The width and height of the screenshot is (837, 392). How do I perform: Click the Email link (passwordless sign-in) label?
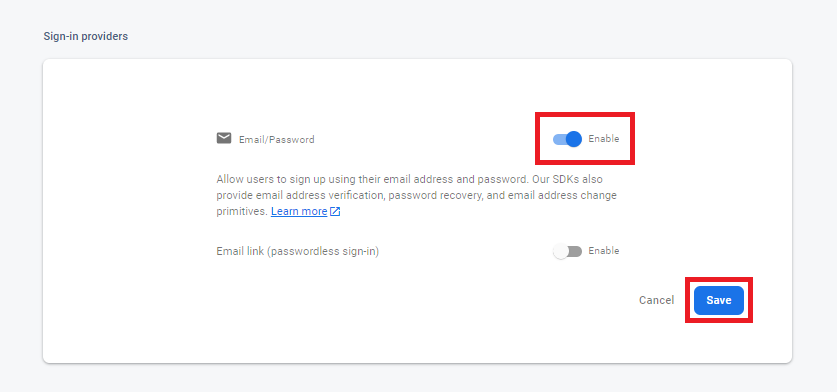(x=298, y=251)
